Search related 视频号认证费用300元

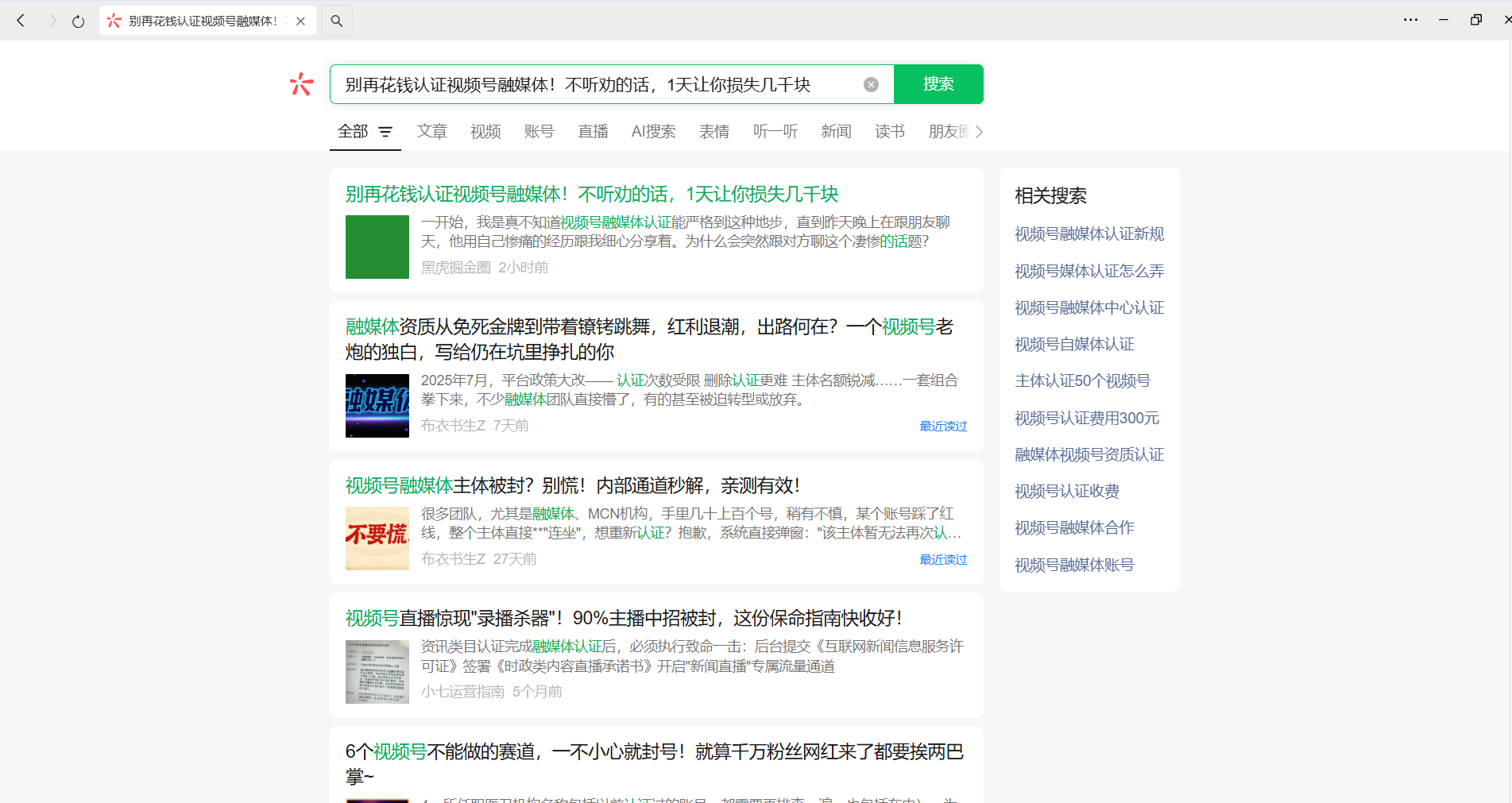click(1087, 419)
